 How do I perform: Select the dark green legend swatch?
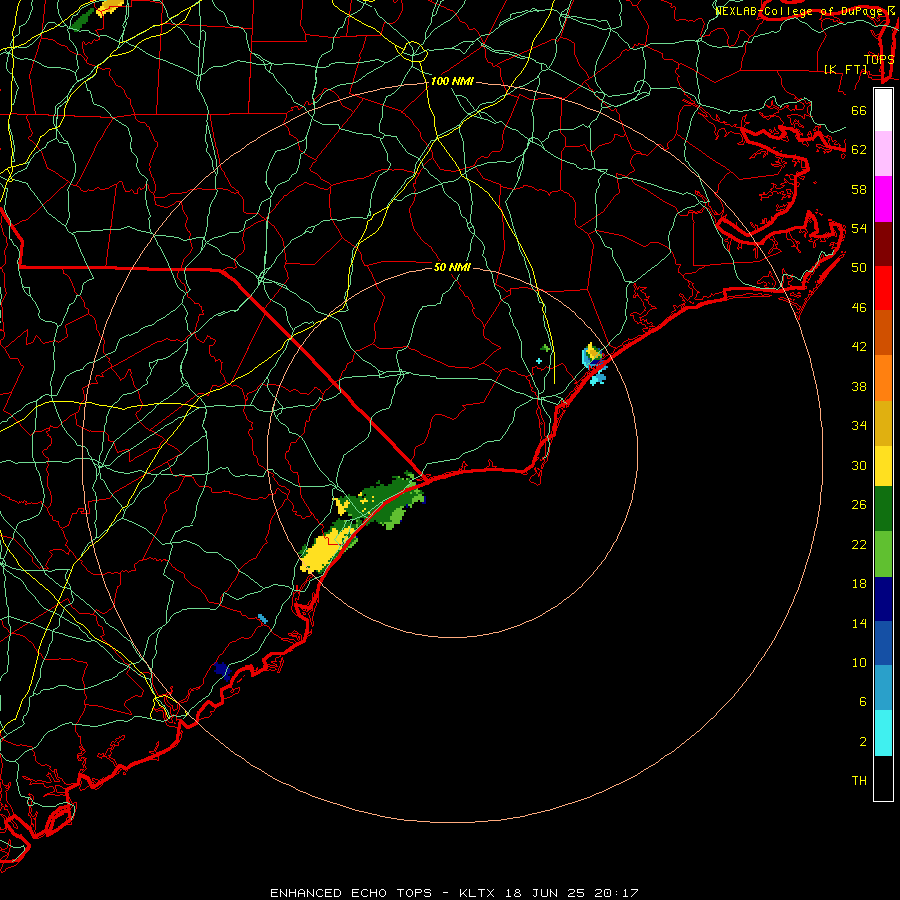tap(883, 509)
